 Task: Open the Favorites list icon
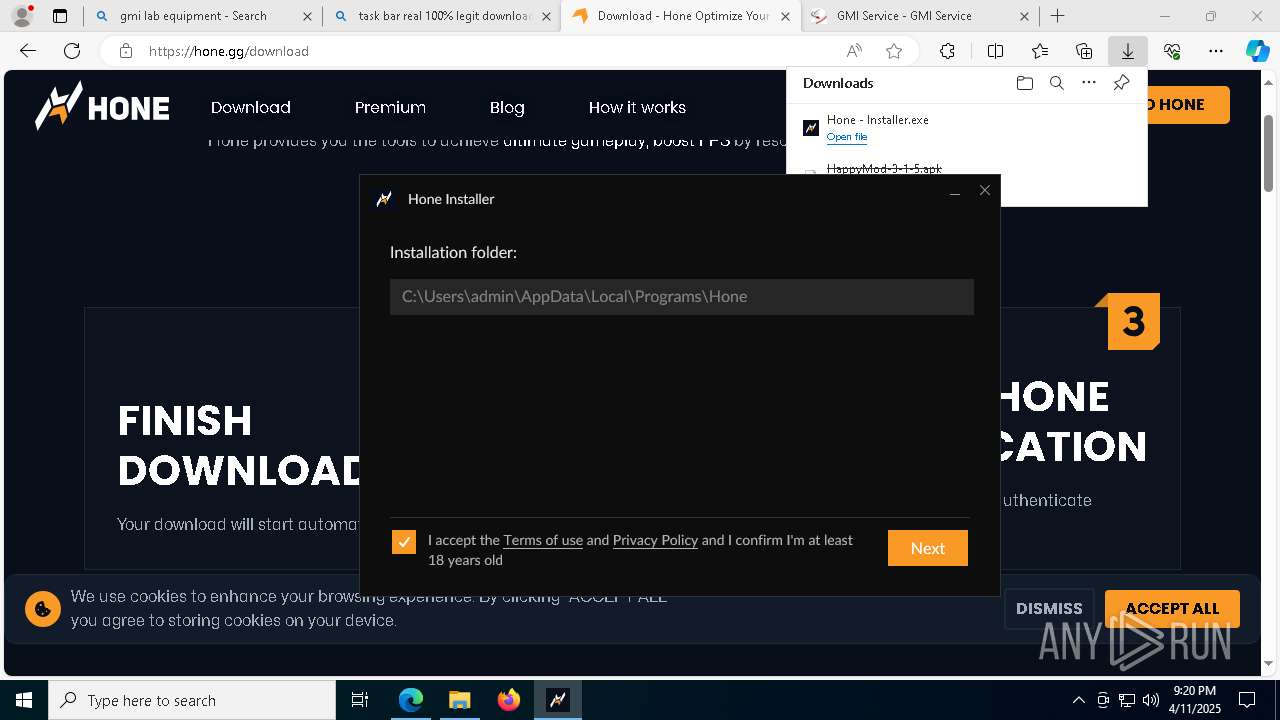click(x=1040, y=51)
